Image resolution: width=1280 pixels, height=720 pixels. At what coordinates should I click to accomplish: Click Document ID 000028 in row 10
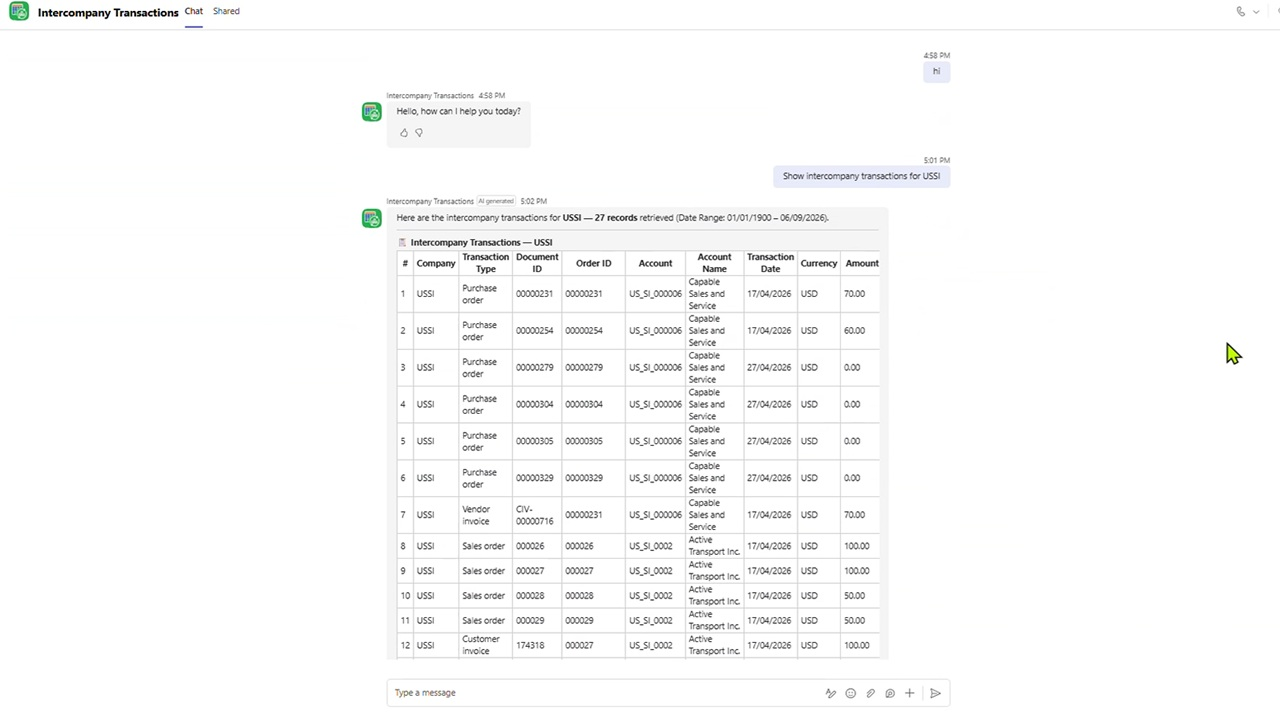click(x=530, y=596)
